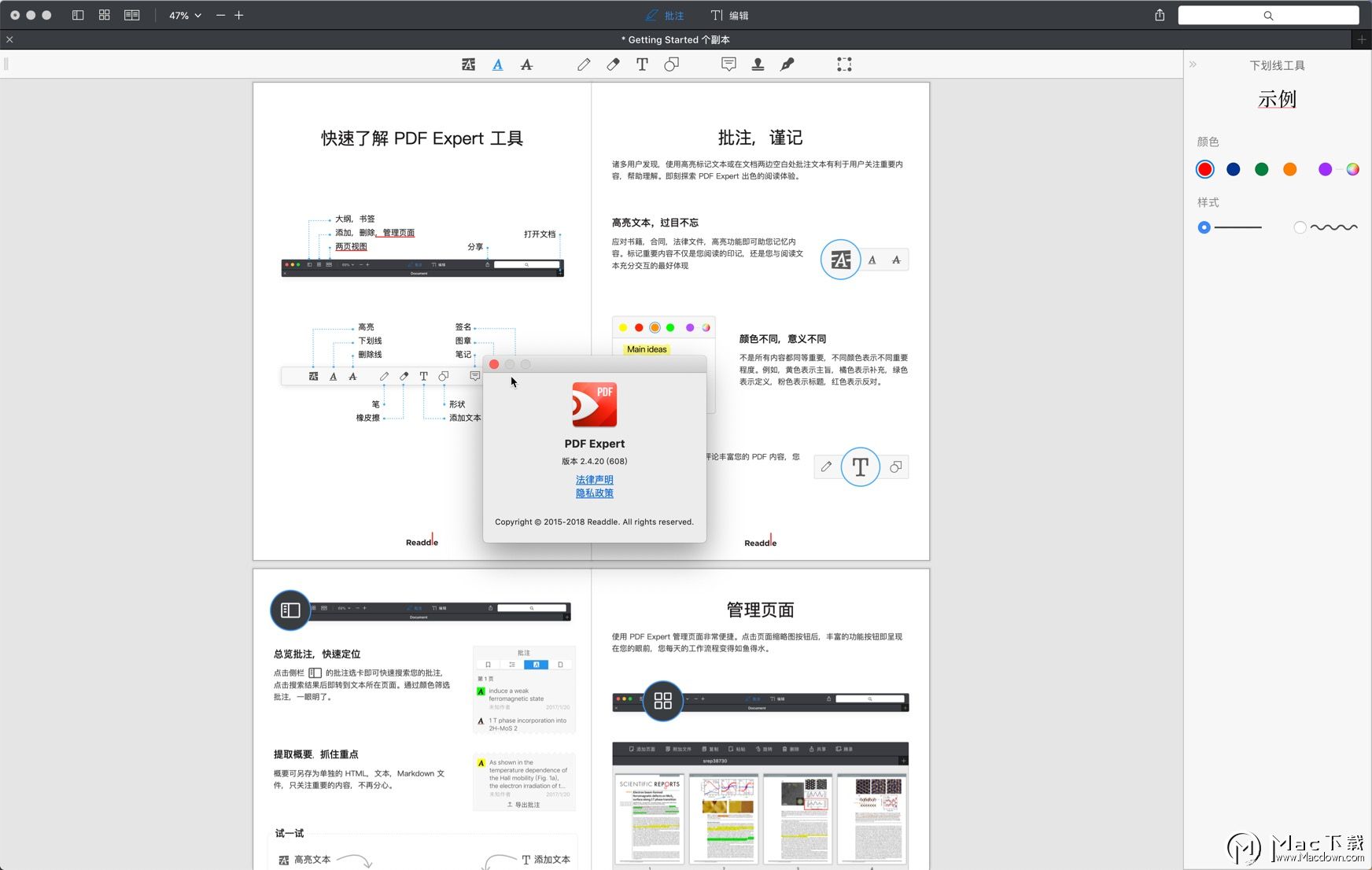The height and width of the screenshot is (870, 1372).
Task: Select the Signature tool
Action: 787,65
